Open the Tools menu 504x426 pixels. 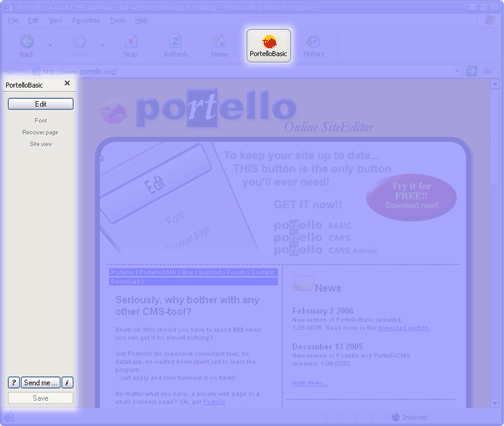pyautogui.click(x=118, y=21)
